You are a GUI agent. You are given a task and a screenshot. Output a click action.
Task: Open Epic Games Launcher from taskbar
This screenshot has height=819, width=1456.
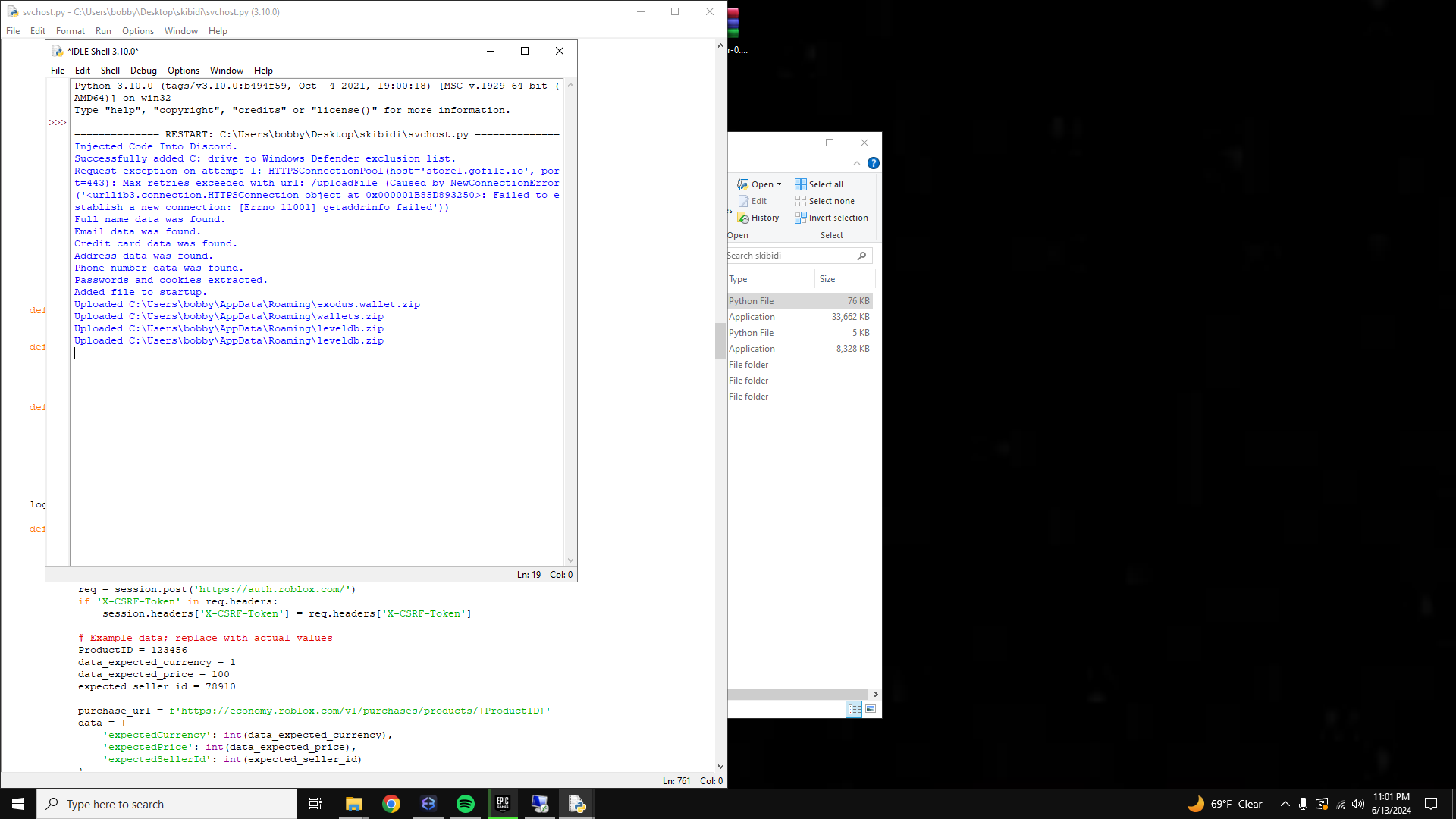[x=503, y=804]
